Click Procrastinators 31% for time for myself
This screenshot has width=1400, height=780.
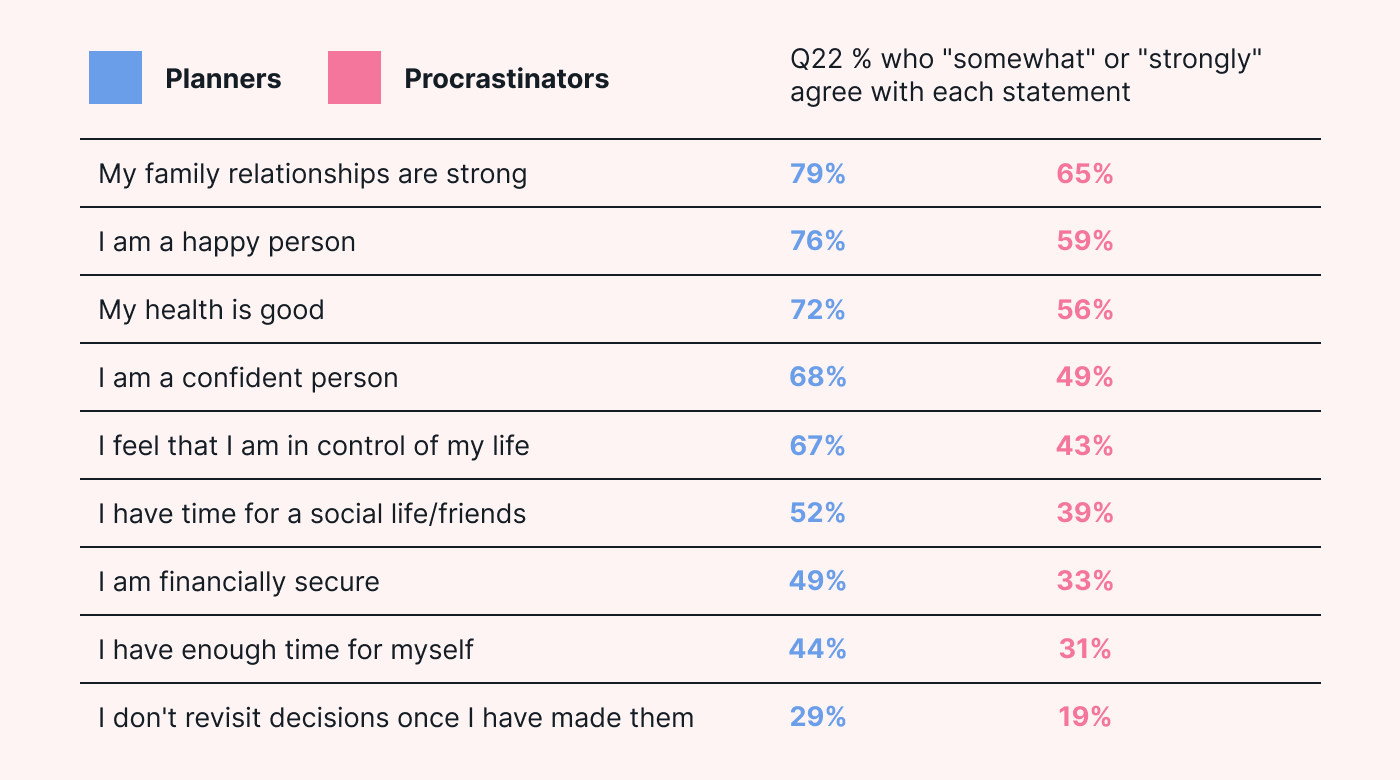pos(1085,650)
